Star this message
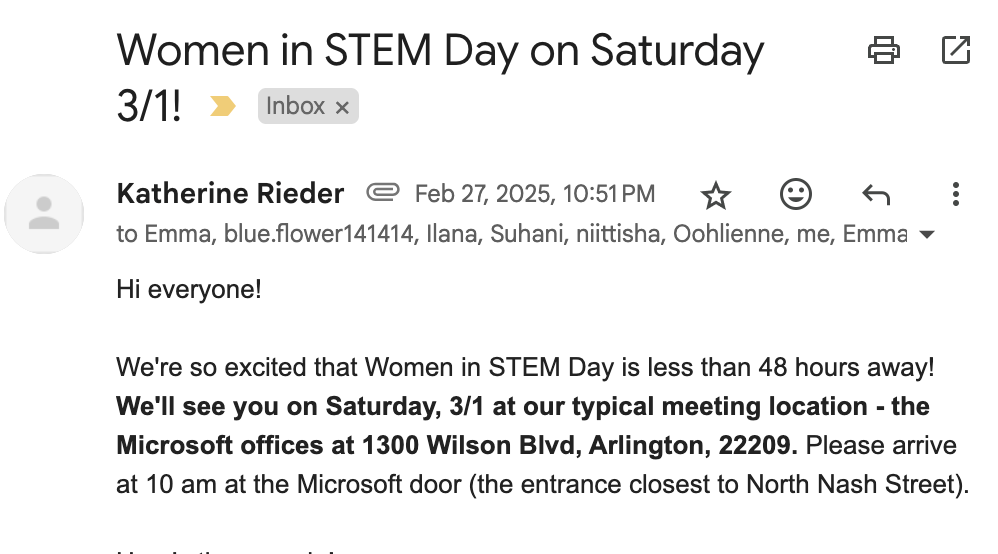This screenshot has height=554, width=998. 716,194
